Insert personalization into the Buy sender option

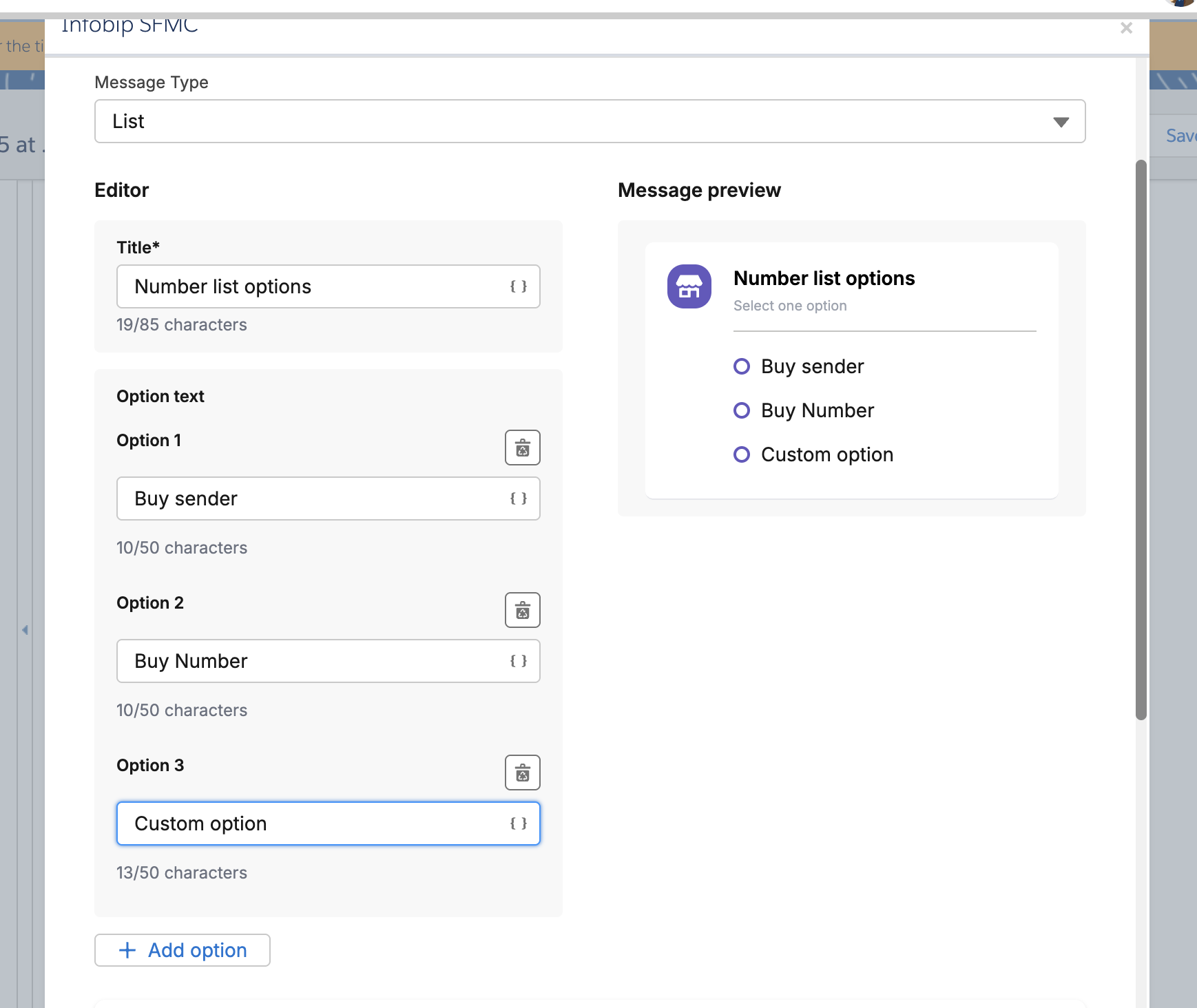(x=519, y=498)
